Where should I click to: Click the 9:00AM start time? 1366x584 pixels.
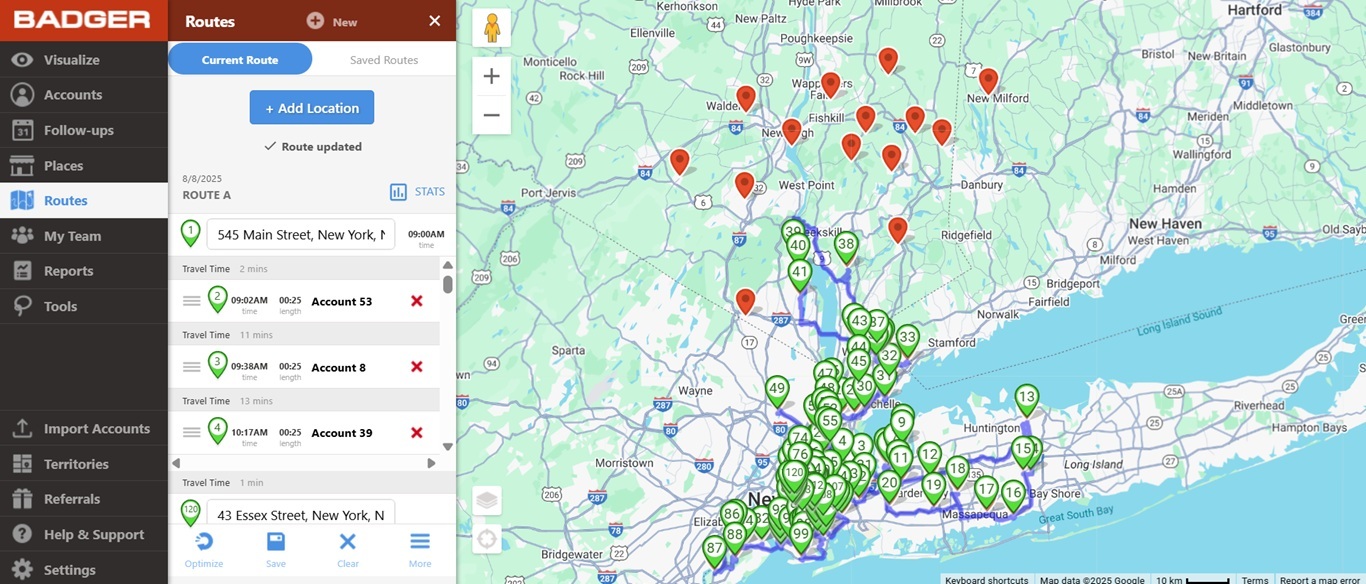[426, 235]
